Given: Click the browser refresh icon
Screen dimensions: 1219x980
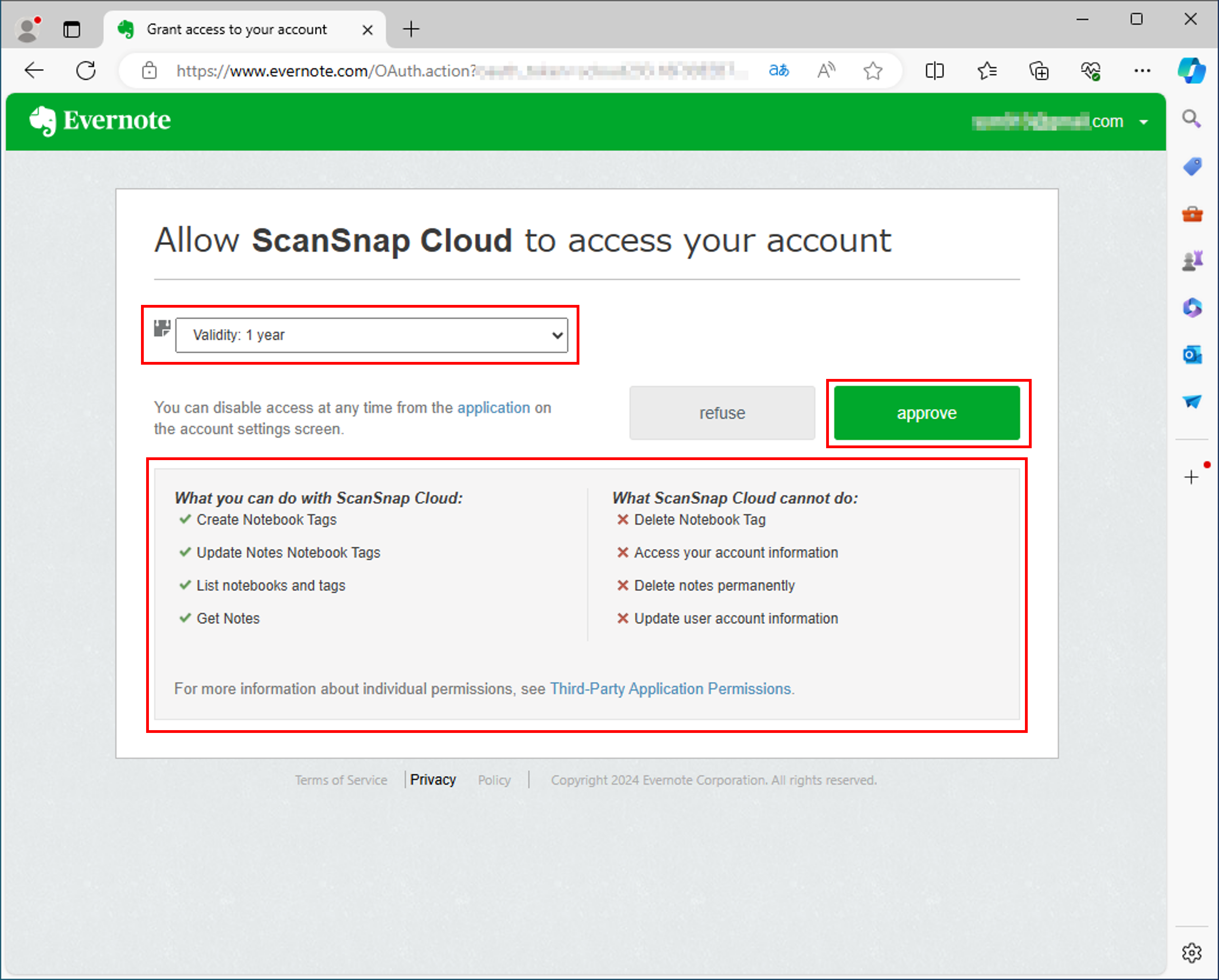Looking at the screenshot, I should pos(88,70).
